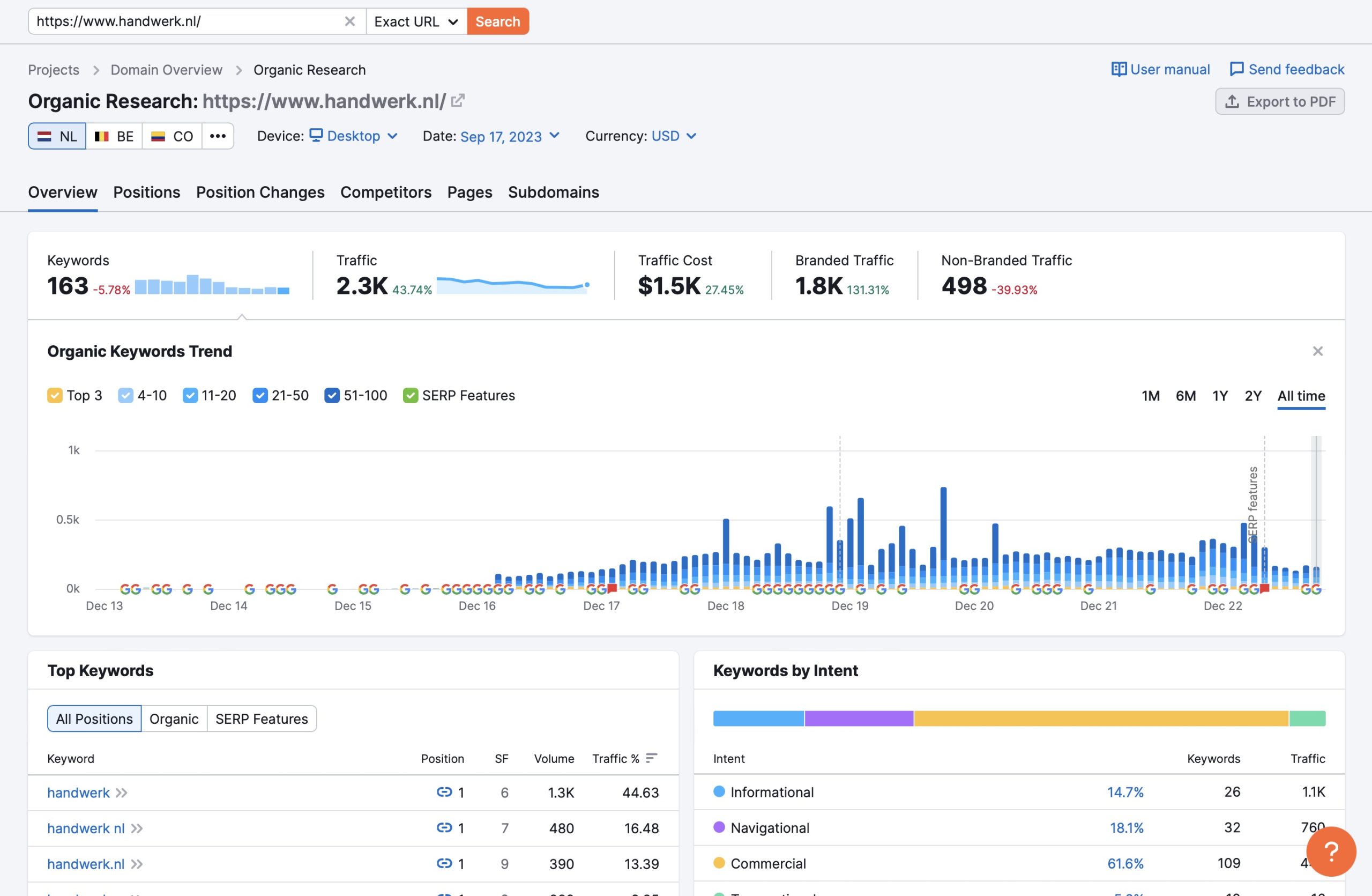Open the Exact URL dropdown
The height and width of the screenshot is (896, 1372).
click(416, 21)
